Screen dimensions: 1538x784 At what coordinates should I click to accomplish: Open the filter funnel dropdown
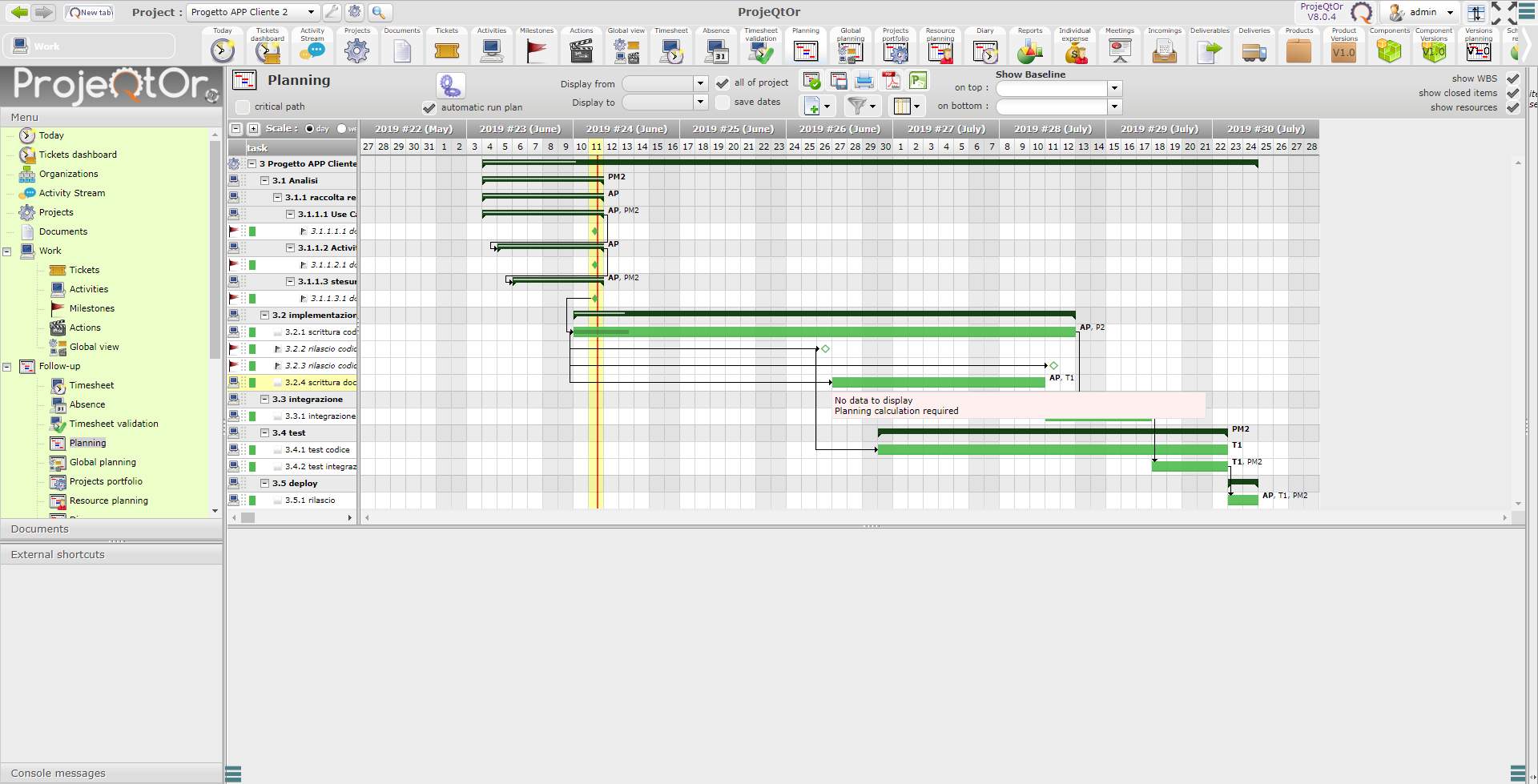click(862, 106)
